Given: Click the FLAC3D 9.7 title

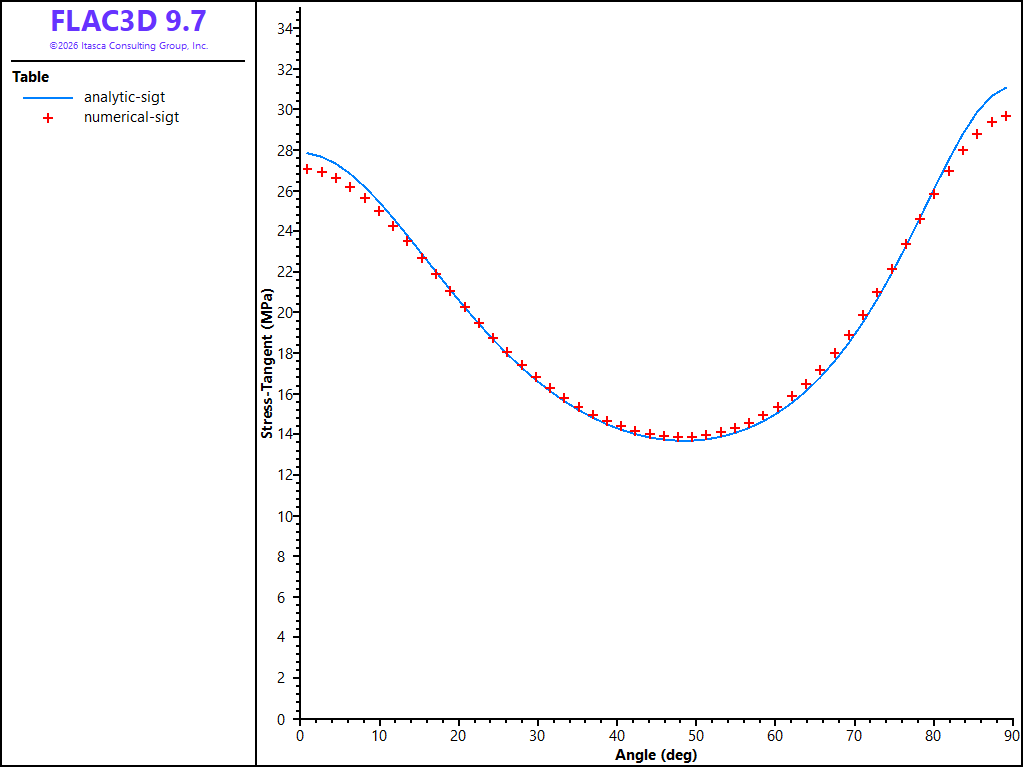Looking at the screenshot, I should click(x=129, y=22).
